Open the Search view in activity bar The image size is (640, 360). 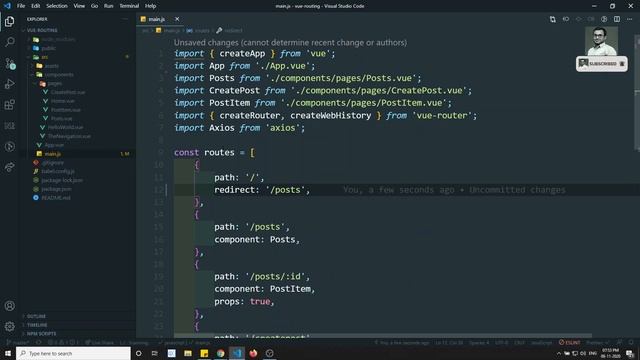[9, 42]
